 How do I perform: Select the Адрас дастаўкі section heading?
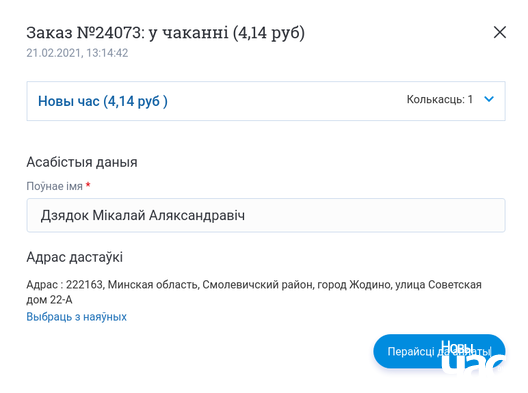[75, 257]
